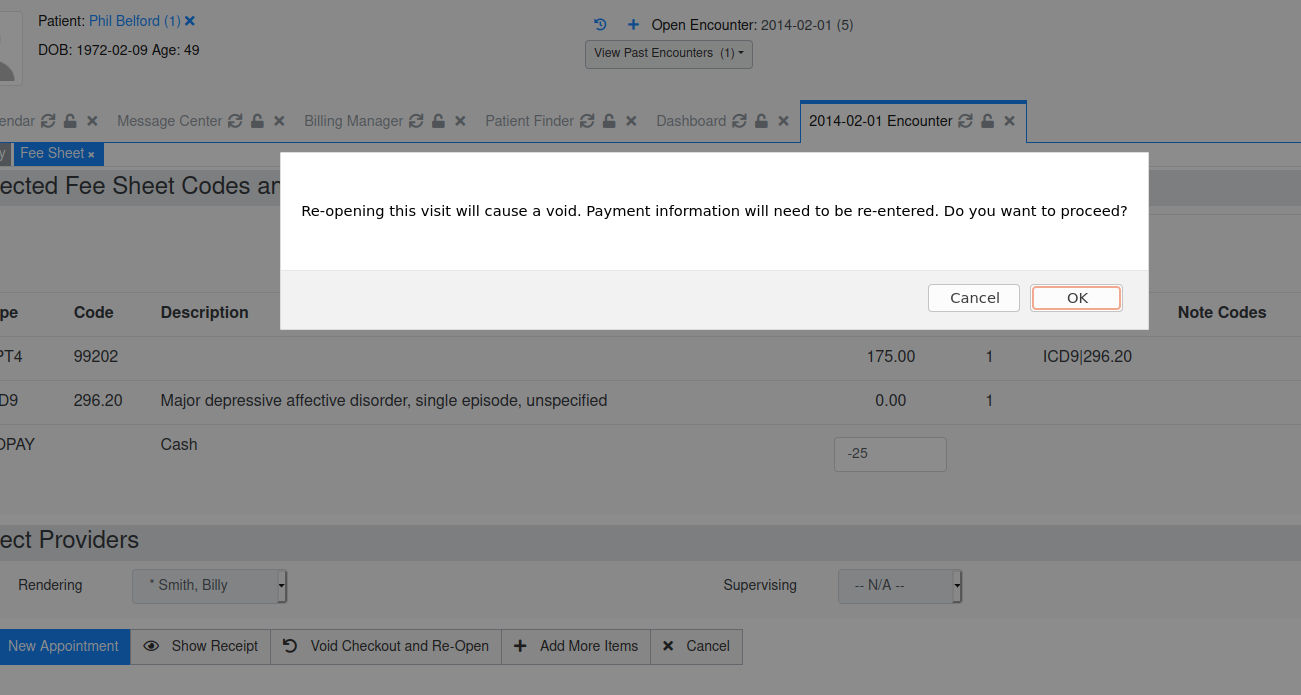Click the eye icon on Show Receipt button
The height and width of the screenshot is (695, 1301).
click(x=151, y=646)
